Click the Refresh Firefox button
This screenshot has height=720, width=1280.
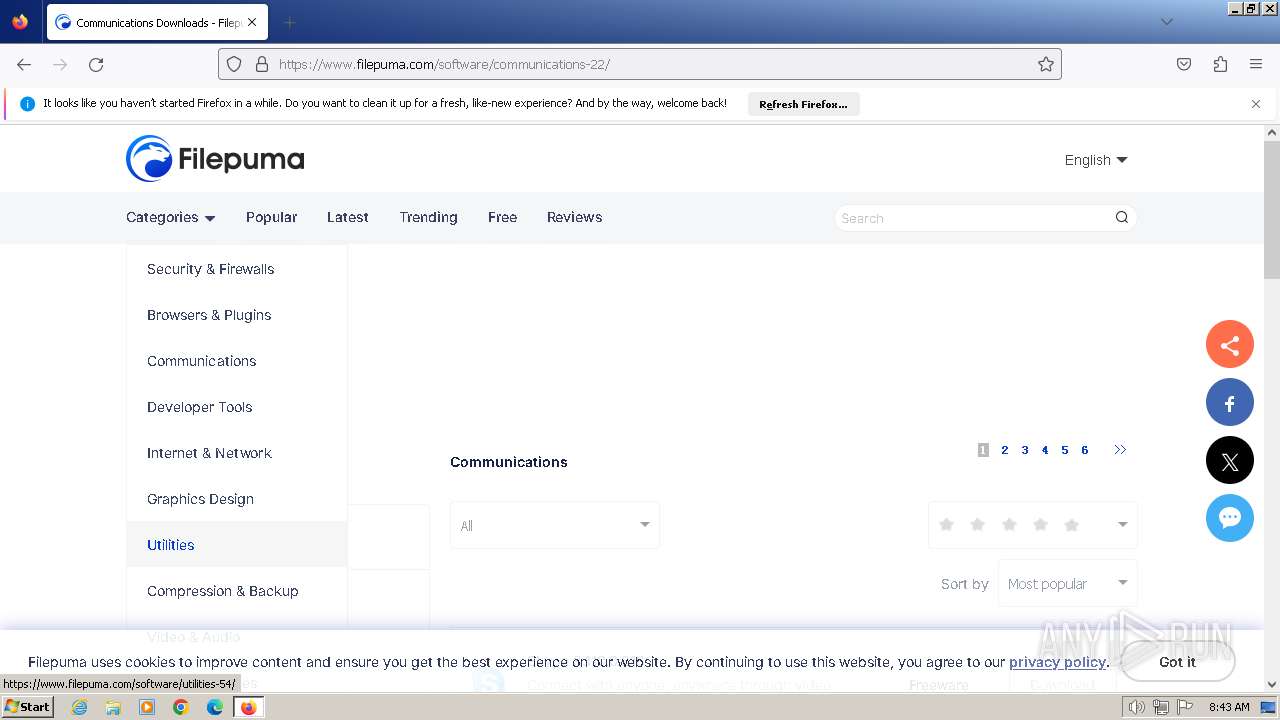[x=803, y=104]
